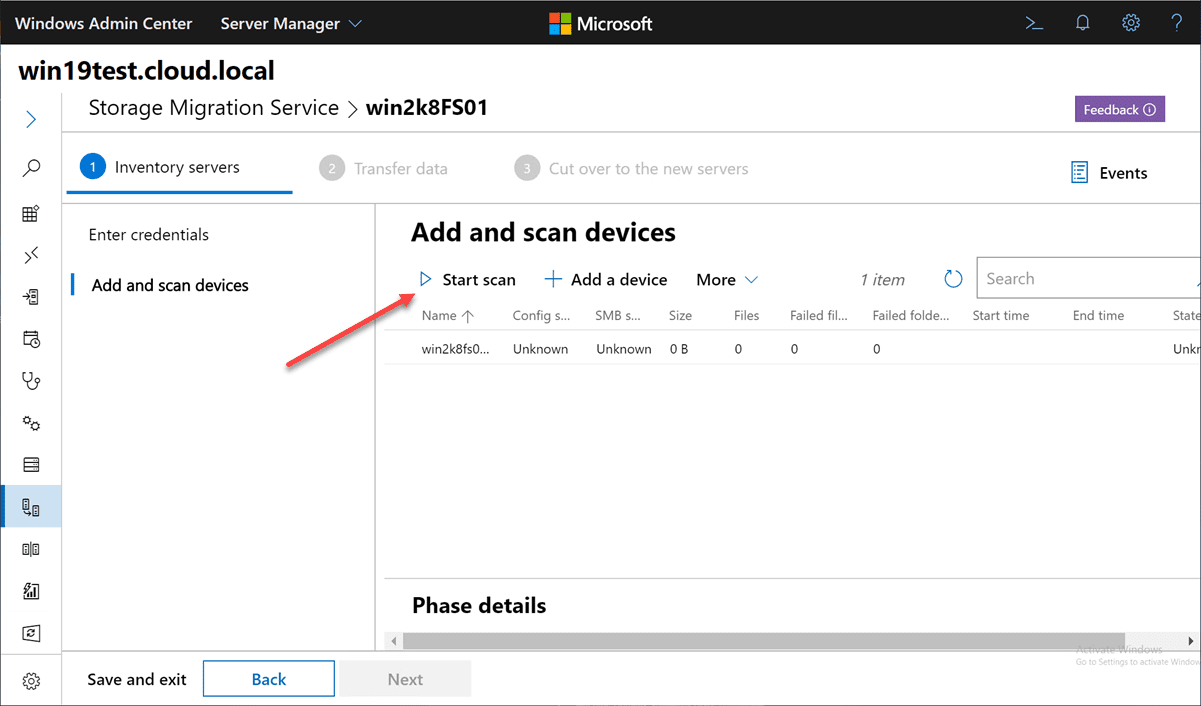Click into the Search field
The width and height of the screenshot is (1201, 706).
1085,279
